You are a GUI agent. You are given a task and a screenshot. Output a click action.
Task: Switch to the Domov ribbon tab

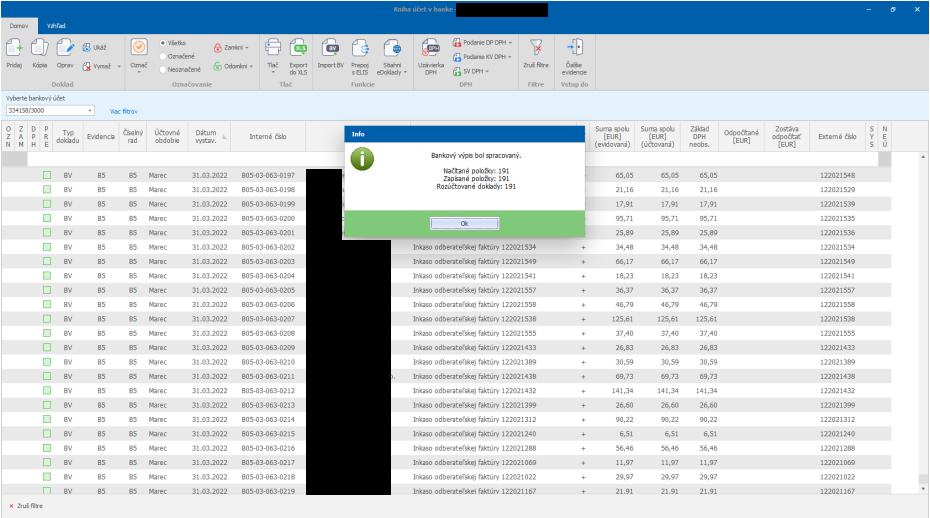(x=19, y=26)
